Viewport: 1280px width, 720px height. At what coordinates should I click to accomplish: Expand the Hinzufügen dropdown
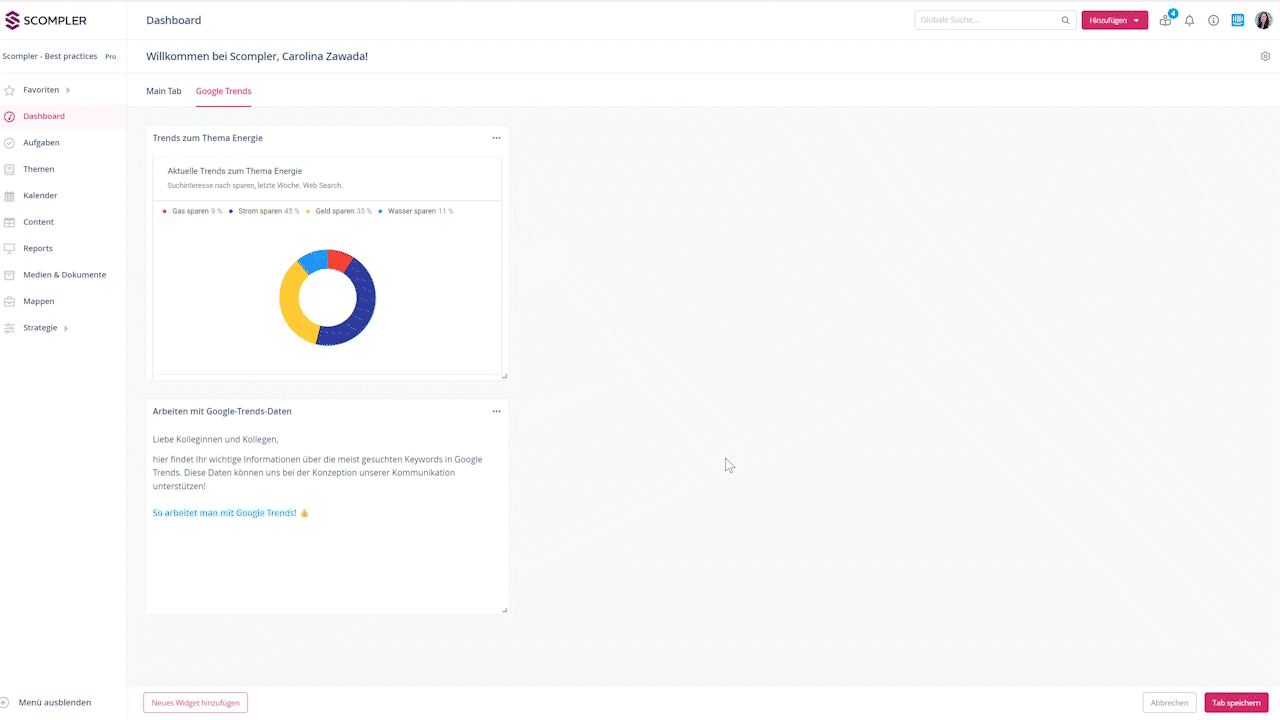click(1114, 20)
